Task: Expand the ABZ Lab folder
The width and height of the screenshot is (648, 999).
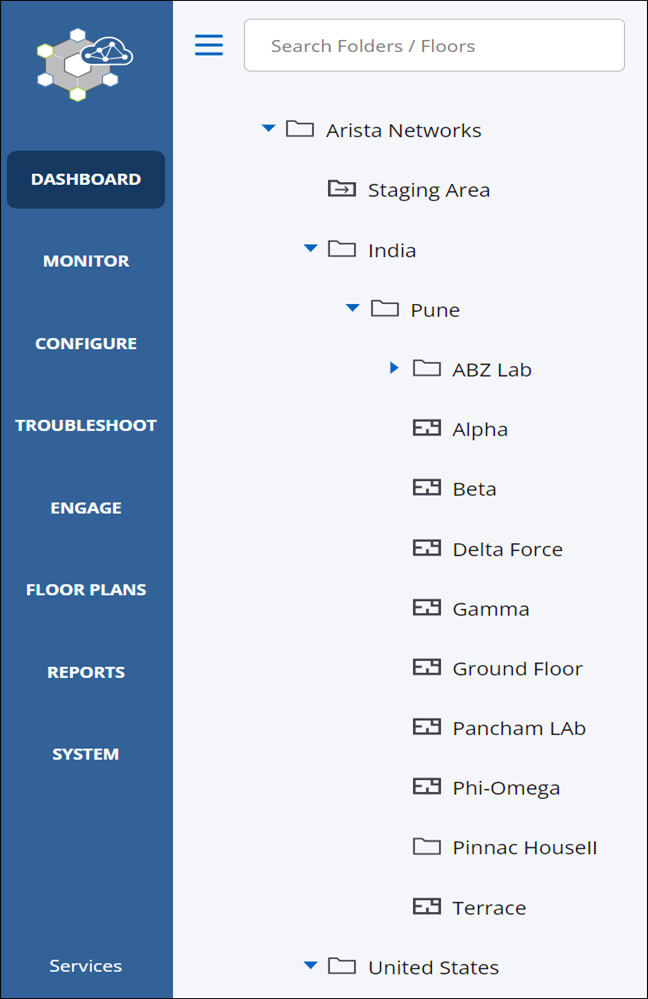Action: [393, 367]
